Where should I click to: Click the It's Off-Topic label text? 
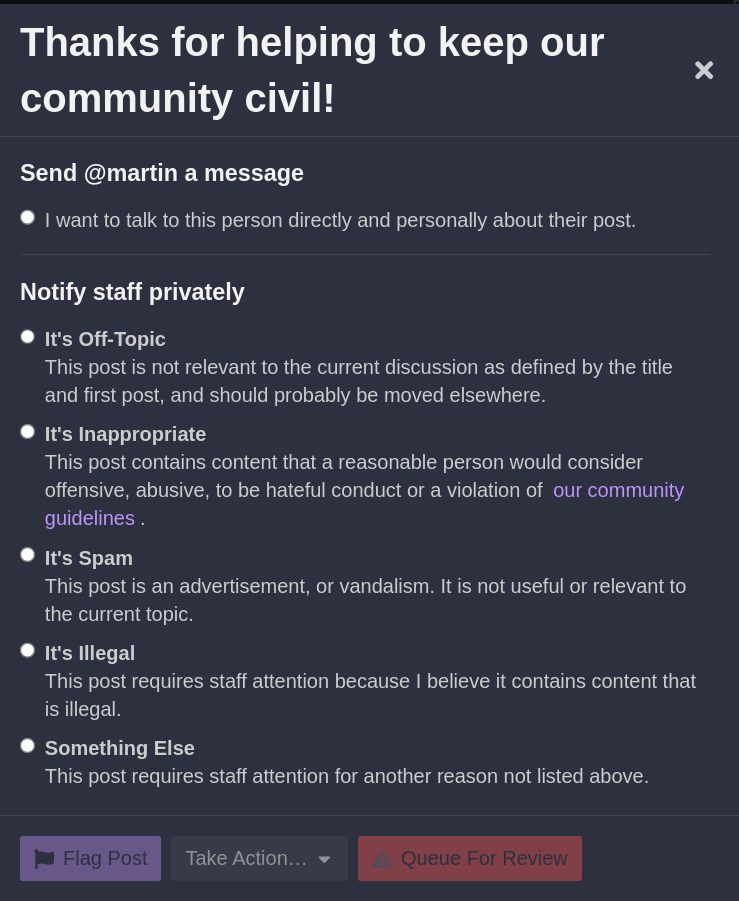pyautogui.click(x=105, y=339)
